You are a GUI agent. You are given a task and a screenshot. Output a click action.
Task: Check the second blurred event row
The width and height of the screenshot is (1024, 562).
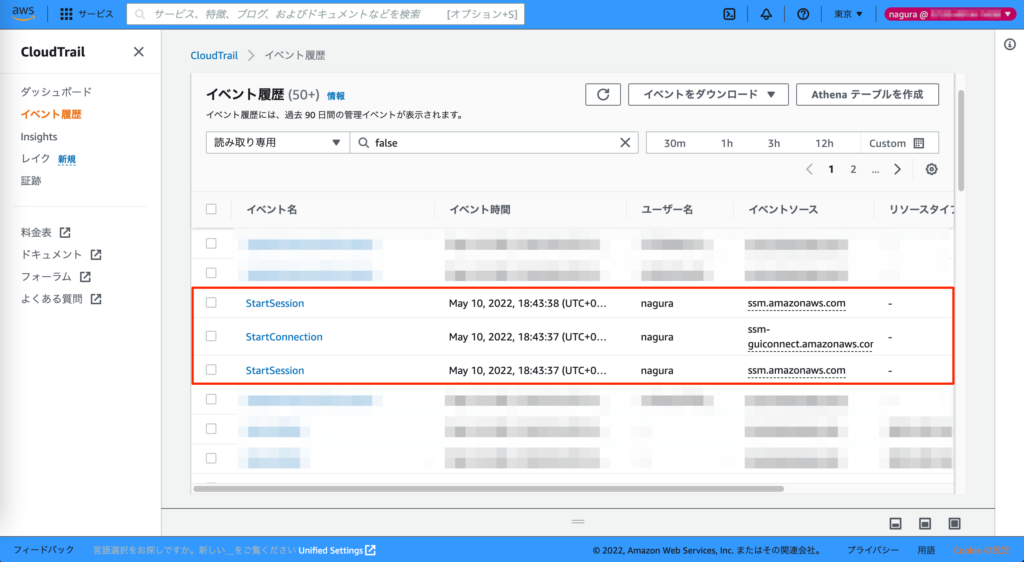point(211,272)
